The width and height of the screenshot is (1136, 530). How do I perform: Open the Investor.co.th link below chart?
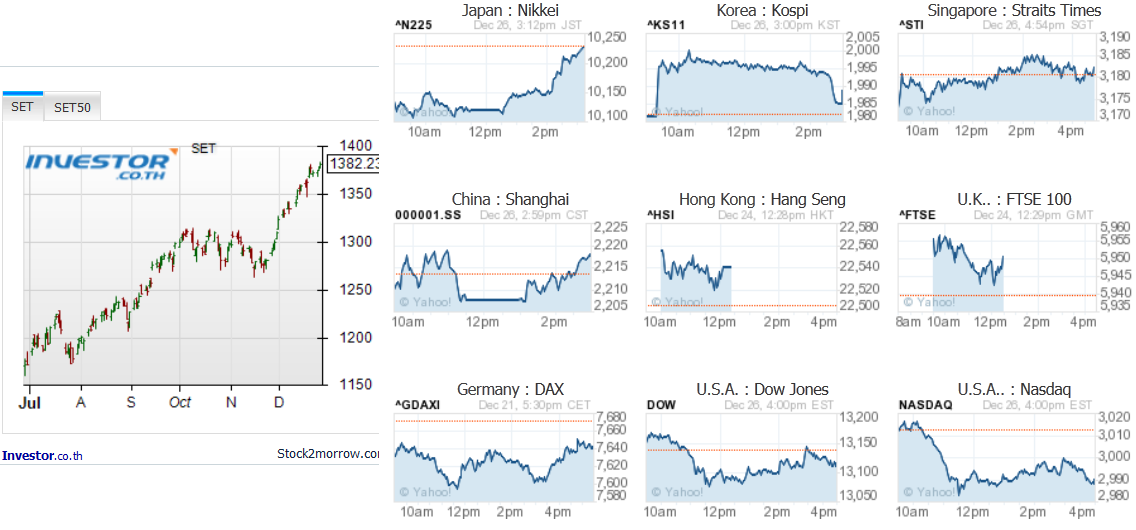click(x=43, y=455)
